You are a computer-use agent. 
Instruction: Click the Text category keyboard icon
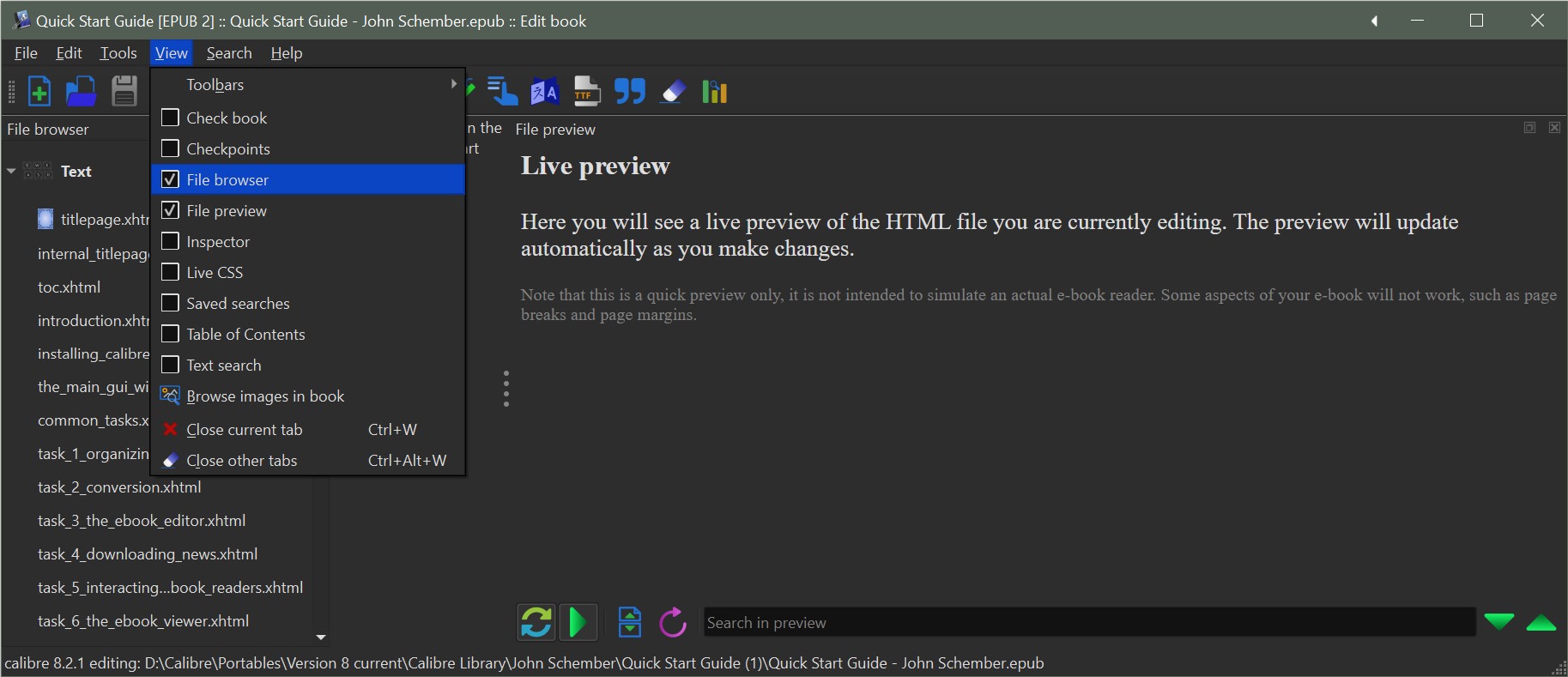(38, 171)
